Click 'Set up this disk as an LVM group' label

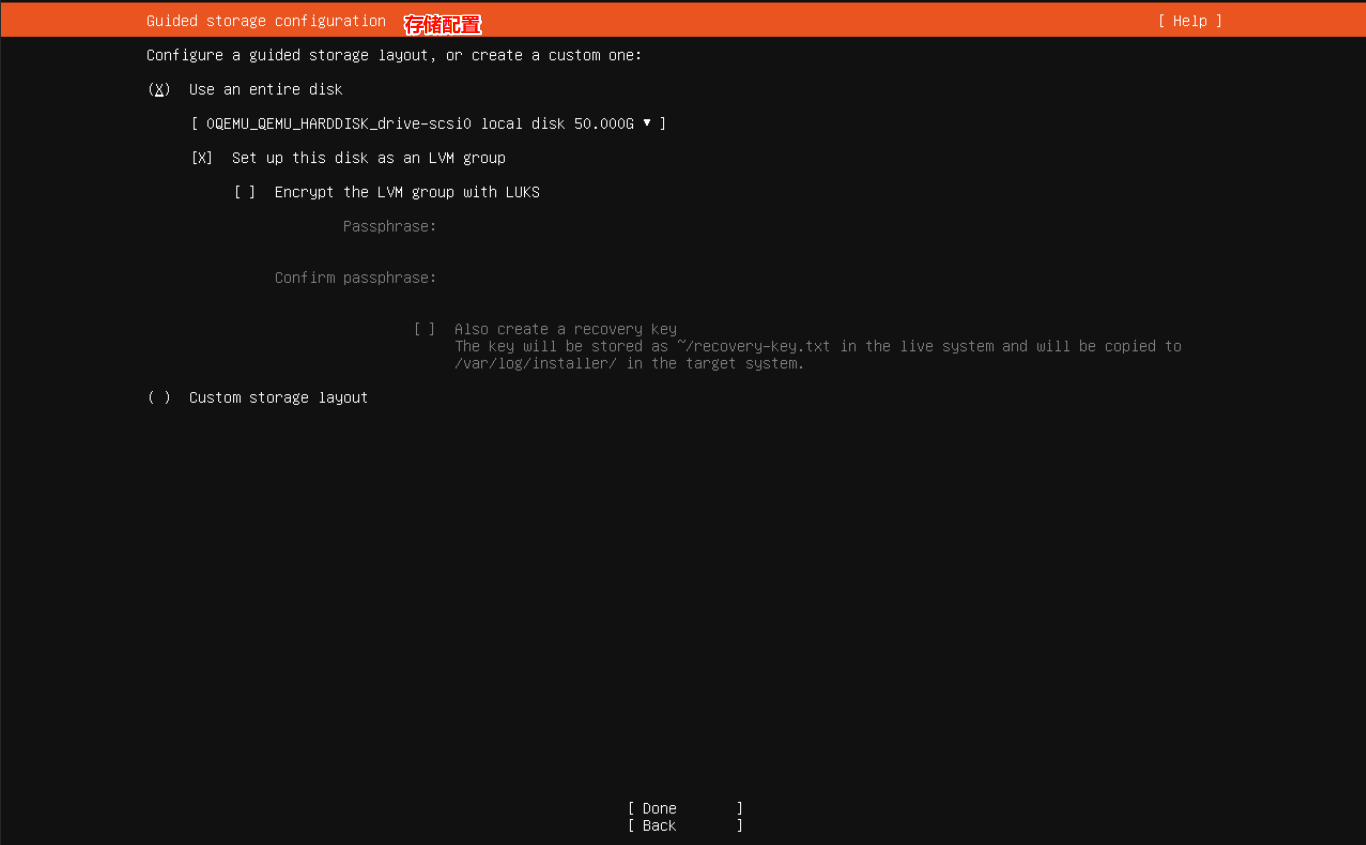tap(368, 158)
